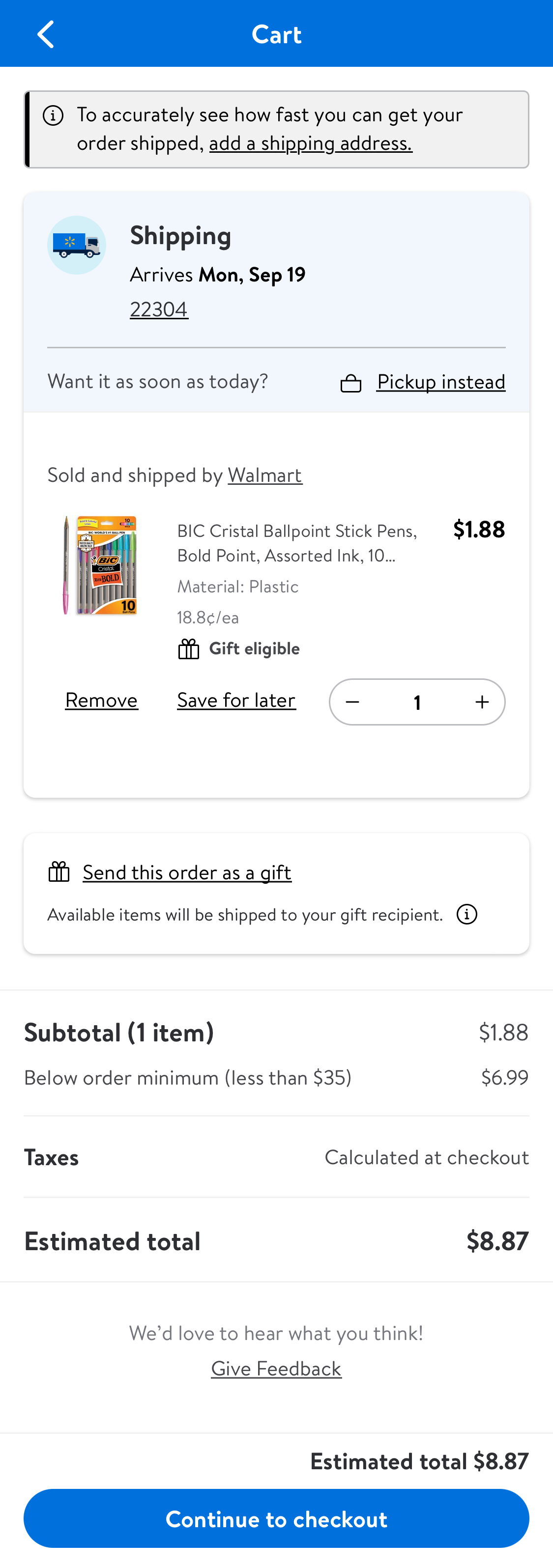Click the shipping truck icon
The width and height of the screenshot is (553, 1568).
[76, 245]
